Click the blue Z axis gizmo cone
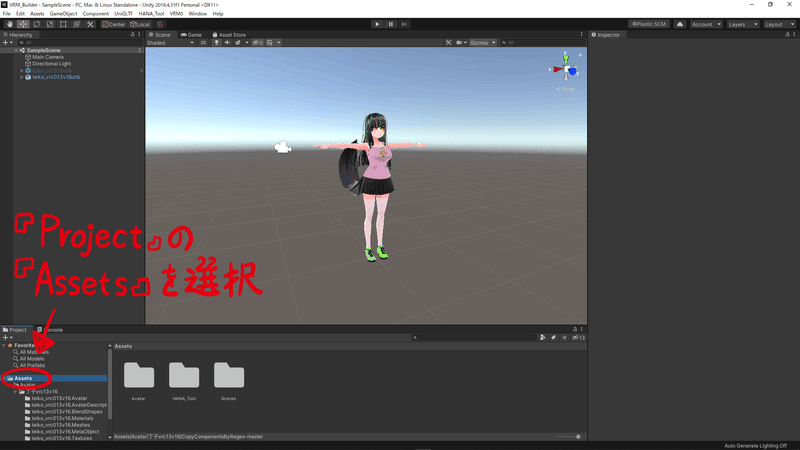 572,71
